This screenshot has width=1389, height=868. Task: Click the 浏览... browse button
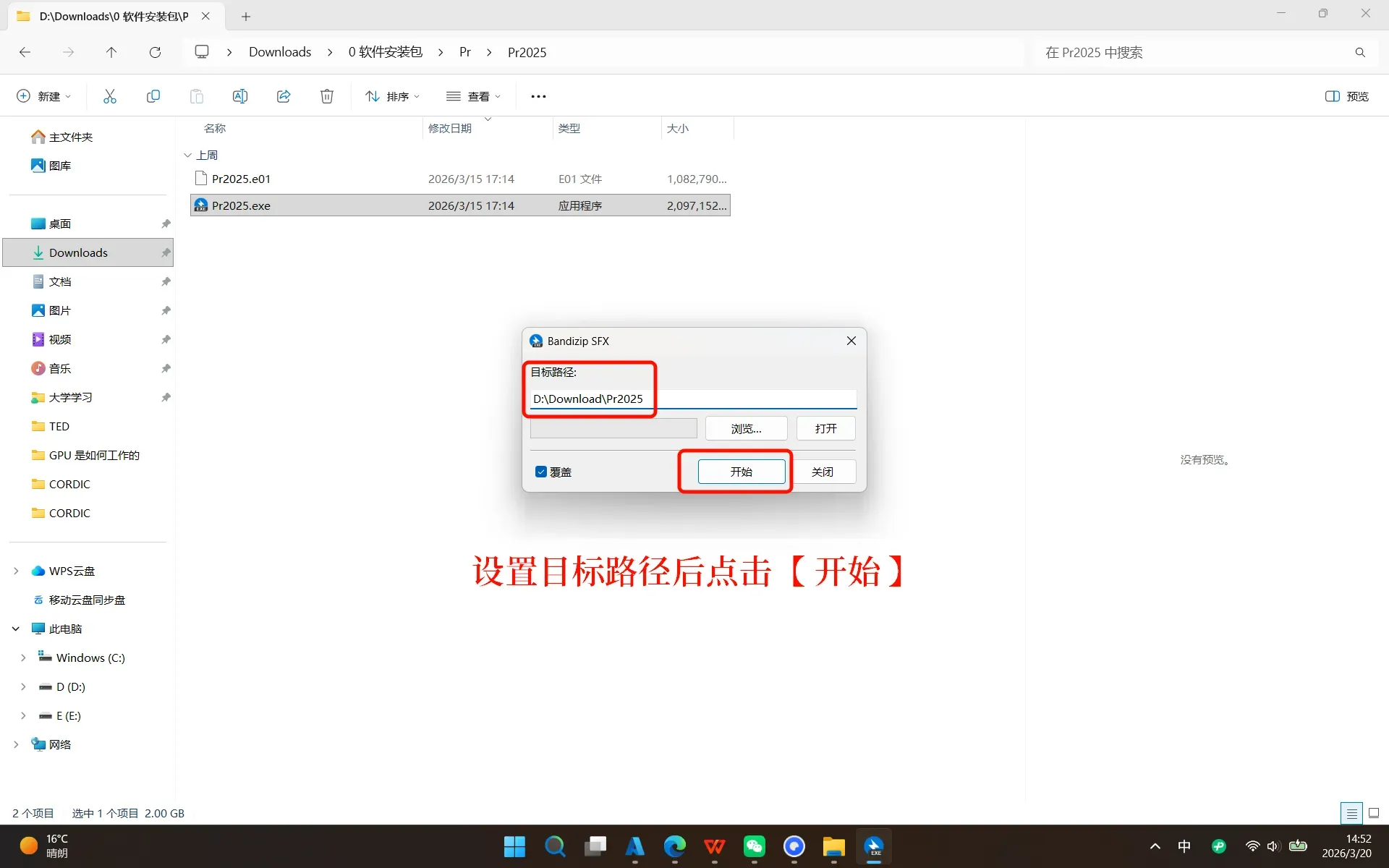pos(746,428)
